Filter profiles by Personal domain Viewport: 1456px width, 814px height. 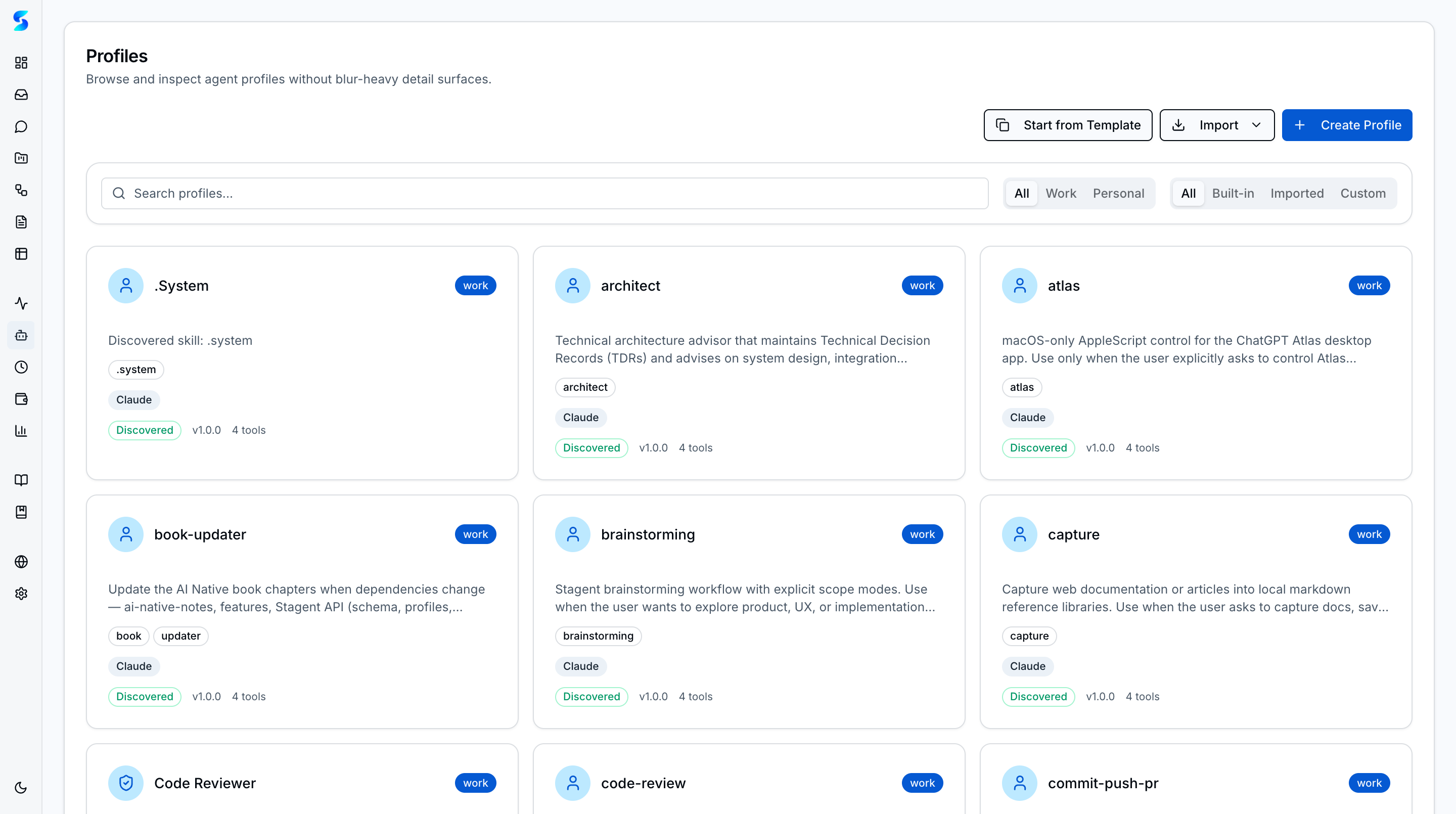pos(1118,193)
